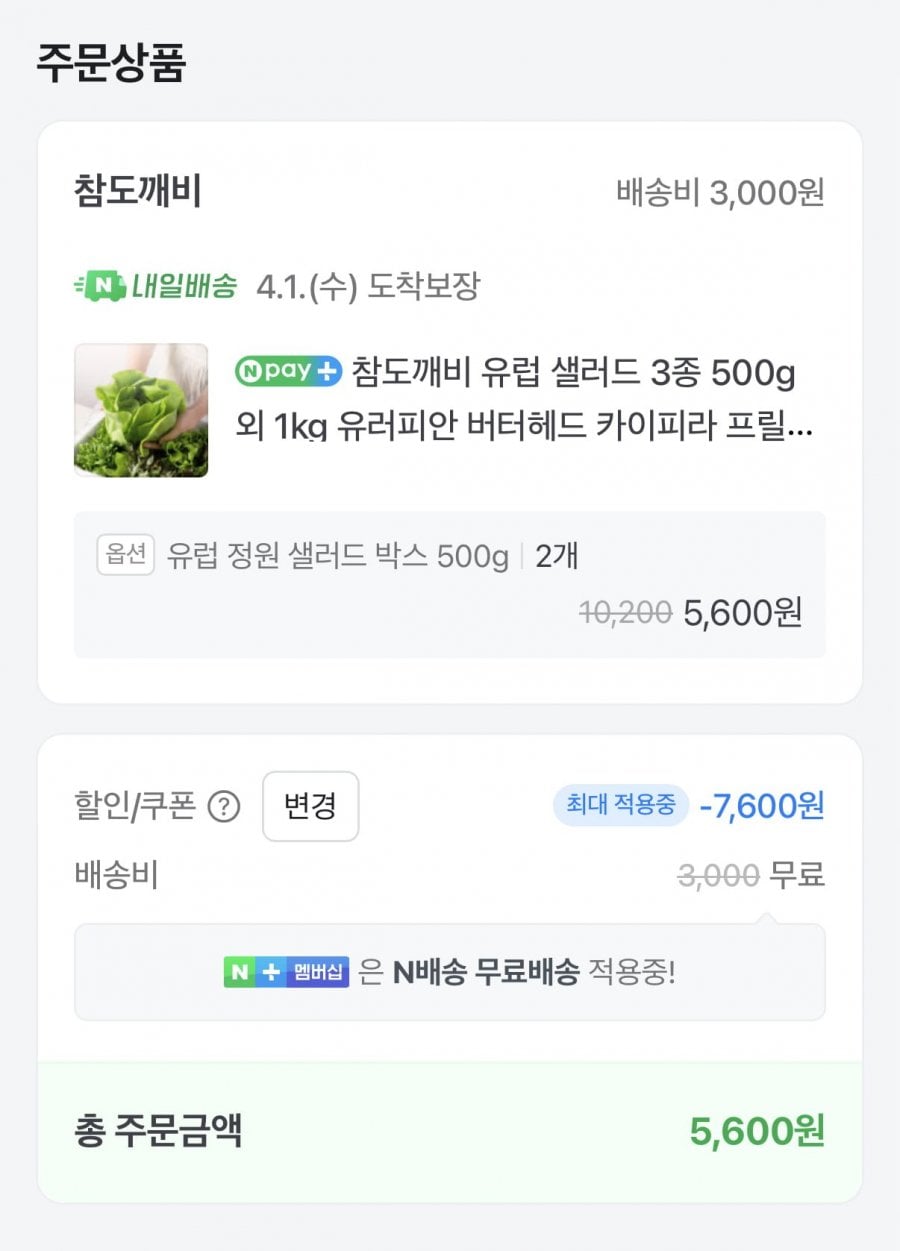This screenshot has height=1251, width=900.
Task: Tap the 배송비 3,000원 text by store name
Action: point(720,193)
